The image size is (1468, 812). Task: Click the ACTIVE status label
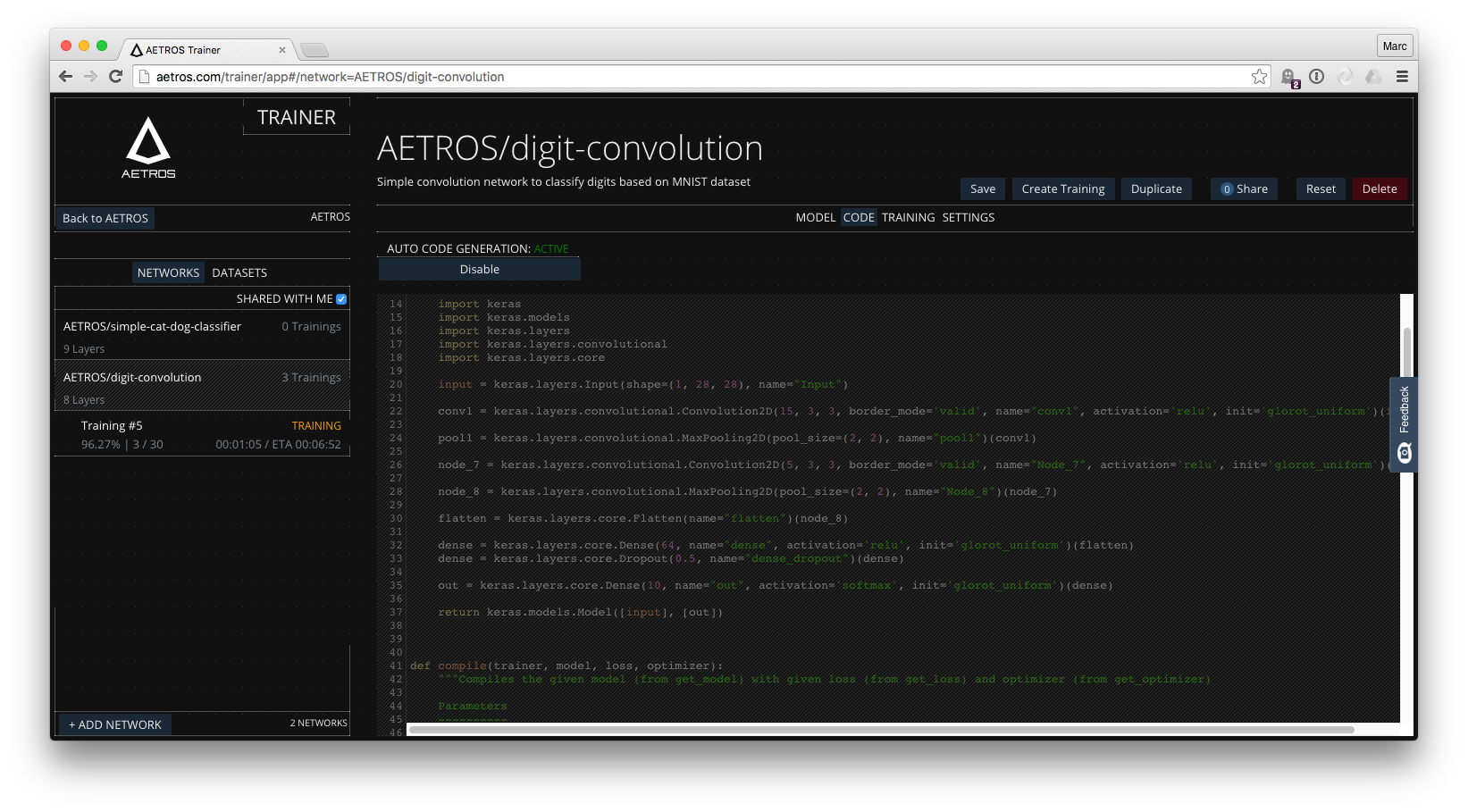tap(551, 249)
